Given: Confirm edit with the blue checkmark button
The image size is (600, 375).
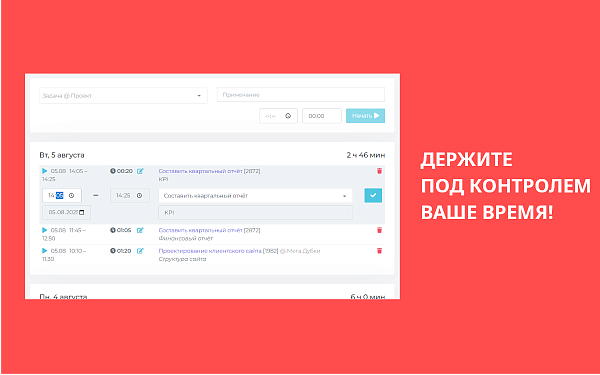Looking at the screenshot, I should tap(373, 196).
